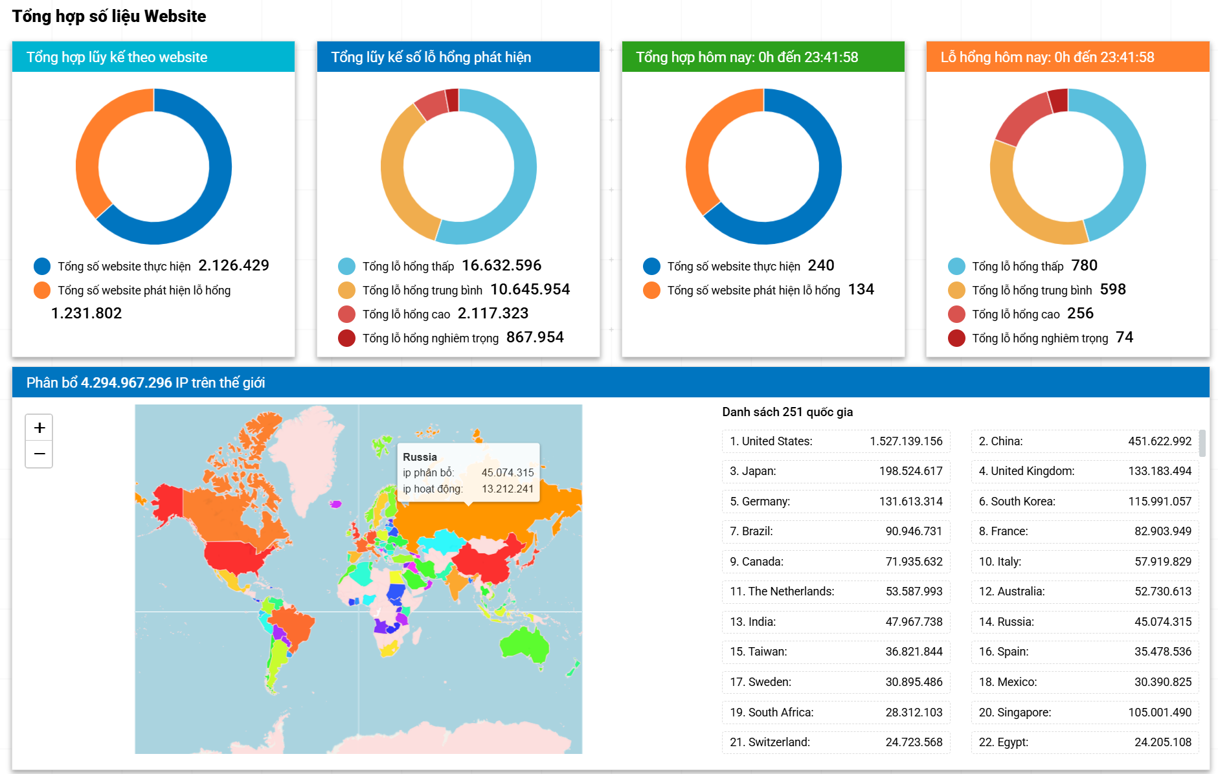Click the country list scrollbar

[1202, 443]
